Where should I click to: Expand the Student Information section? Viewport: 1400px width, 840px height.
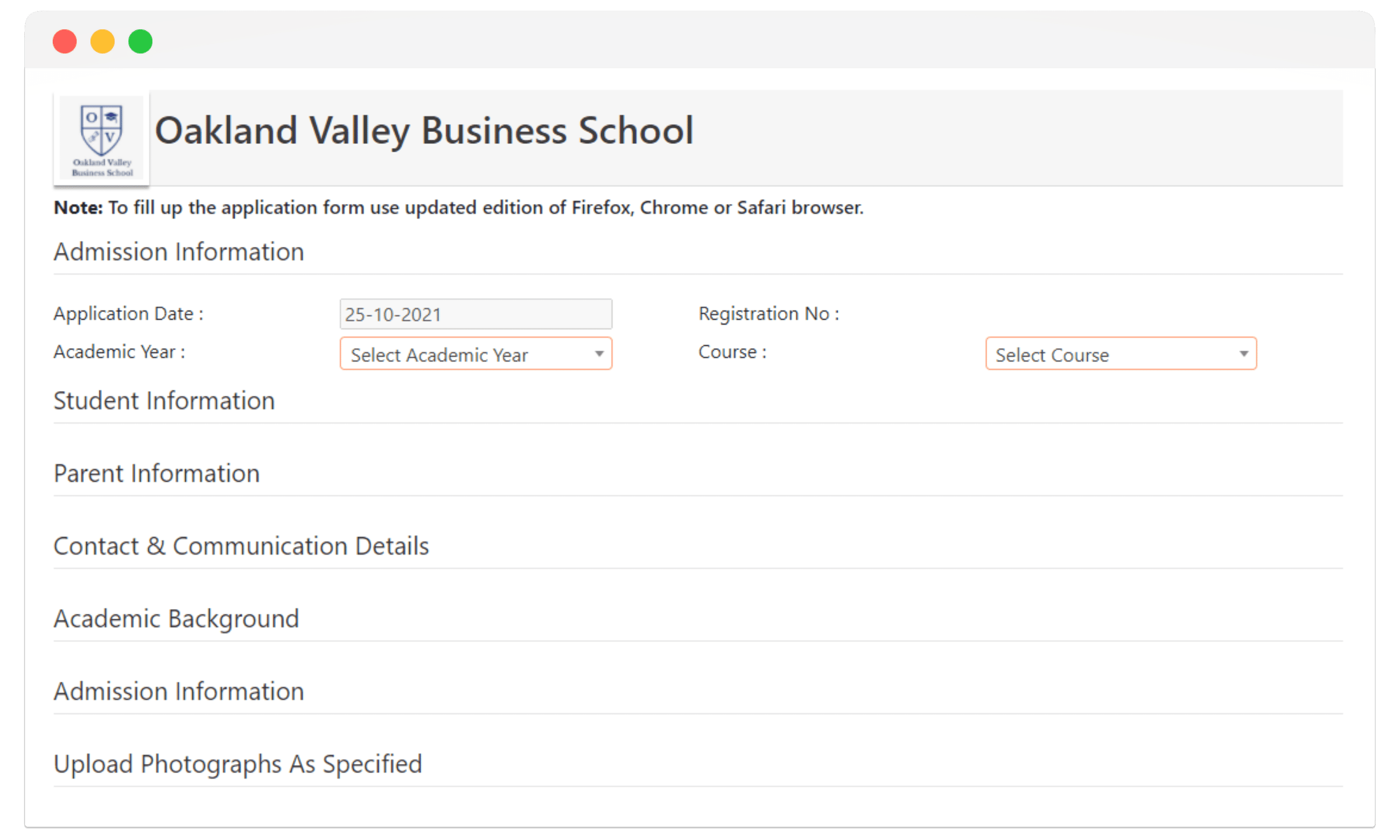point(164,401)
